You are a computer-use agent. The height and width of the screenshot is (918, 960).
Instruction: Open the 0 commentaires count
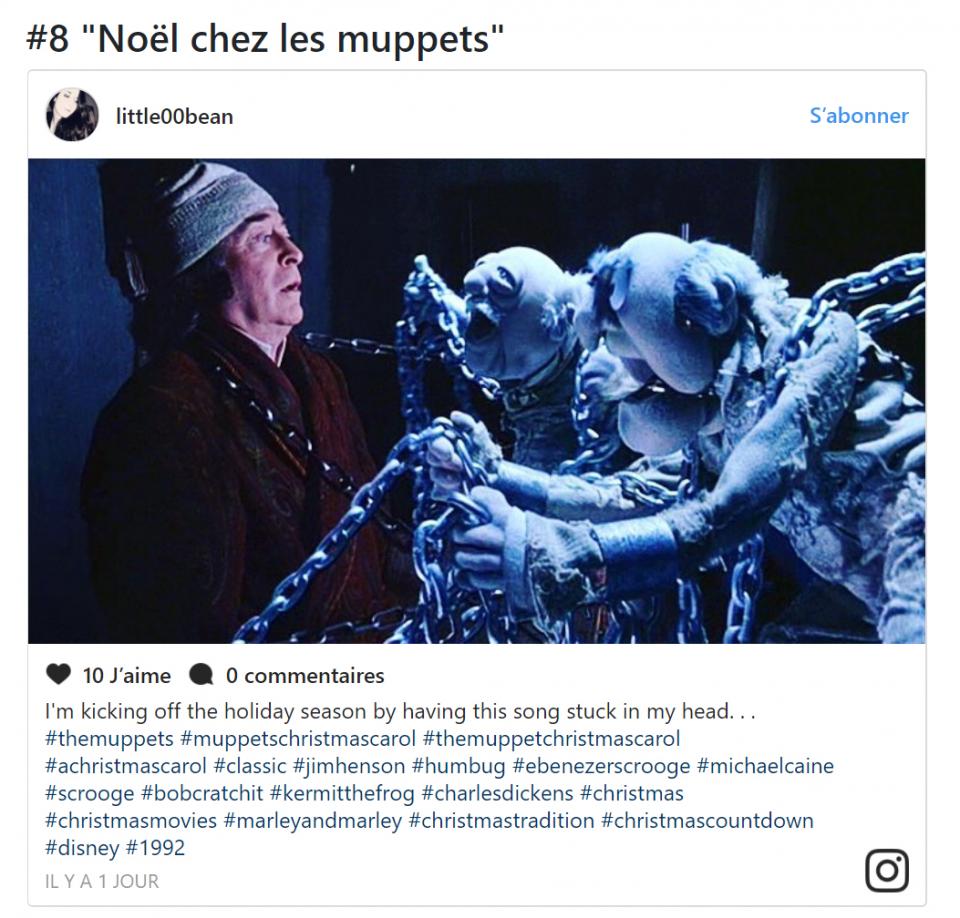[x=305, y=675]
